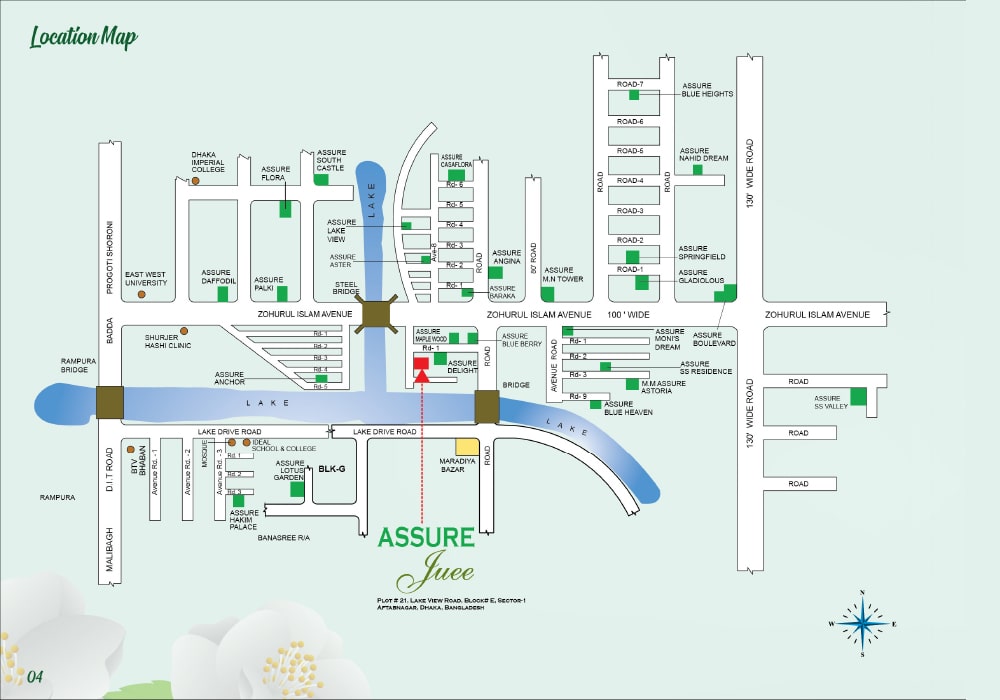Select the Assure M.N Tower green marker

(x=547, y=294)
